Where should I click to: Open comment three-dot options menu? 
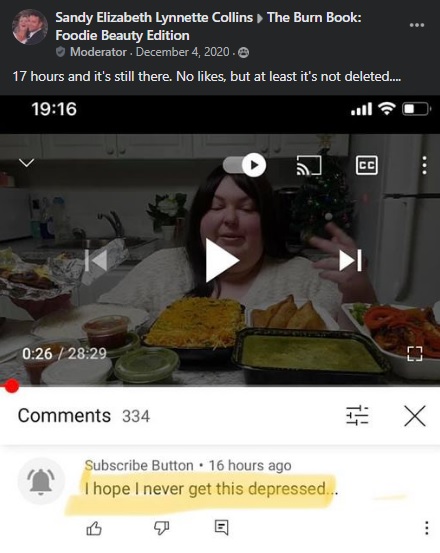[x=427, y=528]
